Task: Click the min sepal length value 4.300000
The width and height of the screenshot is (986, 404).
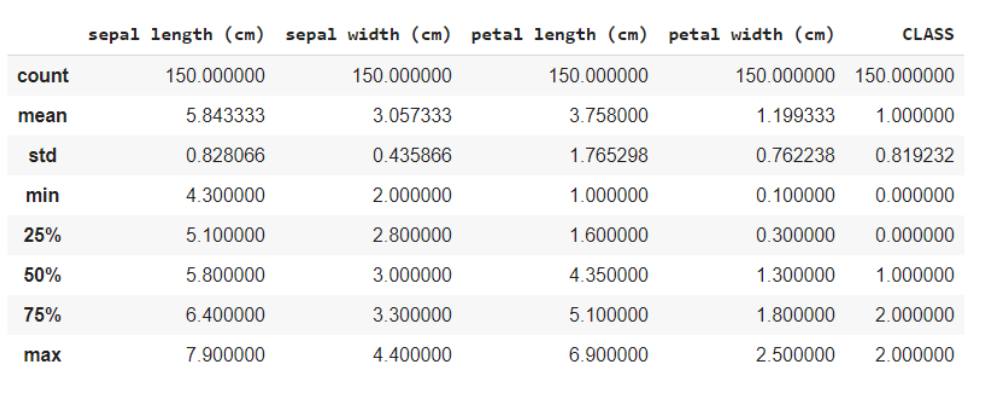Action: coord(225,195)
